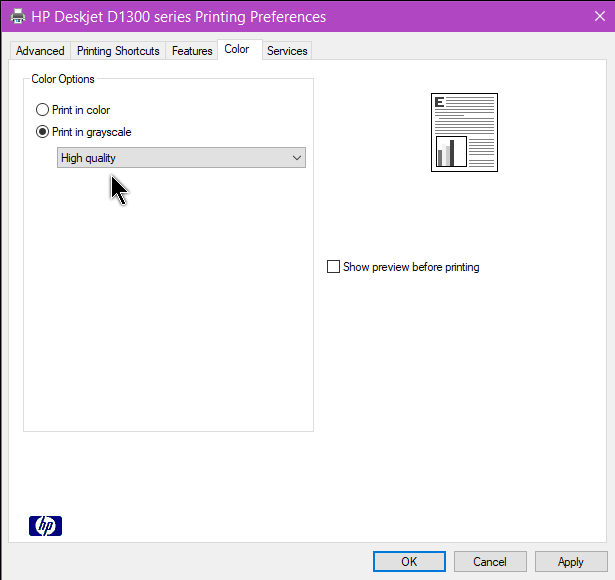The width and height of the screenshot is (615, 580).
Task: Click the printer icon in title bar
Action: 18,16
